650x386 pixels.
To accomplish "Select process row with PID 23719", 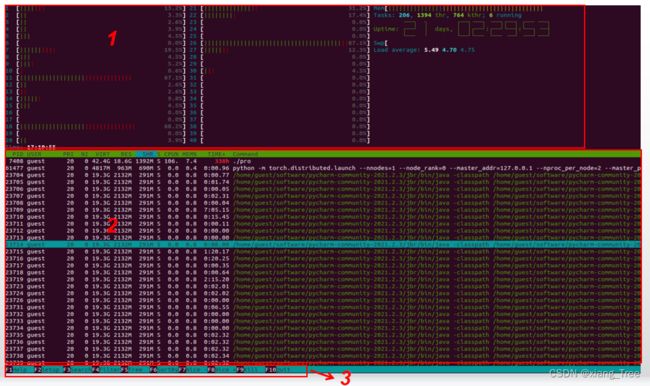I will point(323,279).
